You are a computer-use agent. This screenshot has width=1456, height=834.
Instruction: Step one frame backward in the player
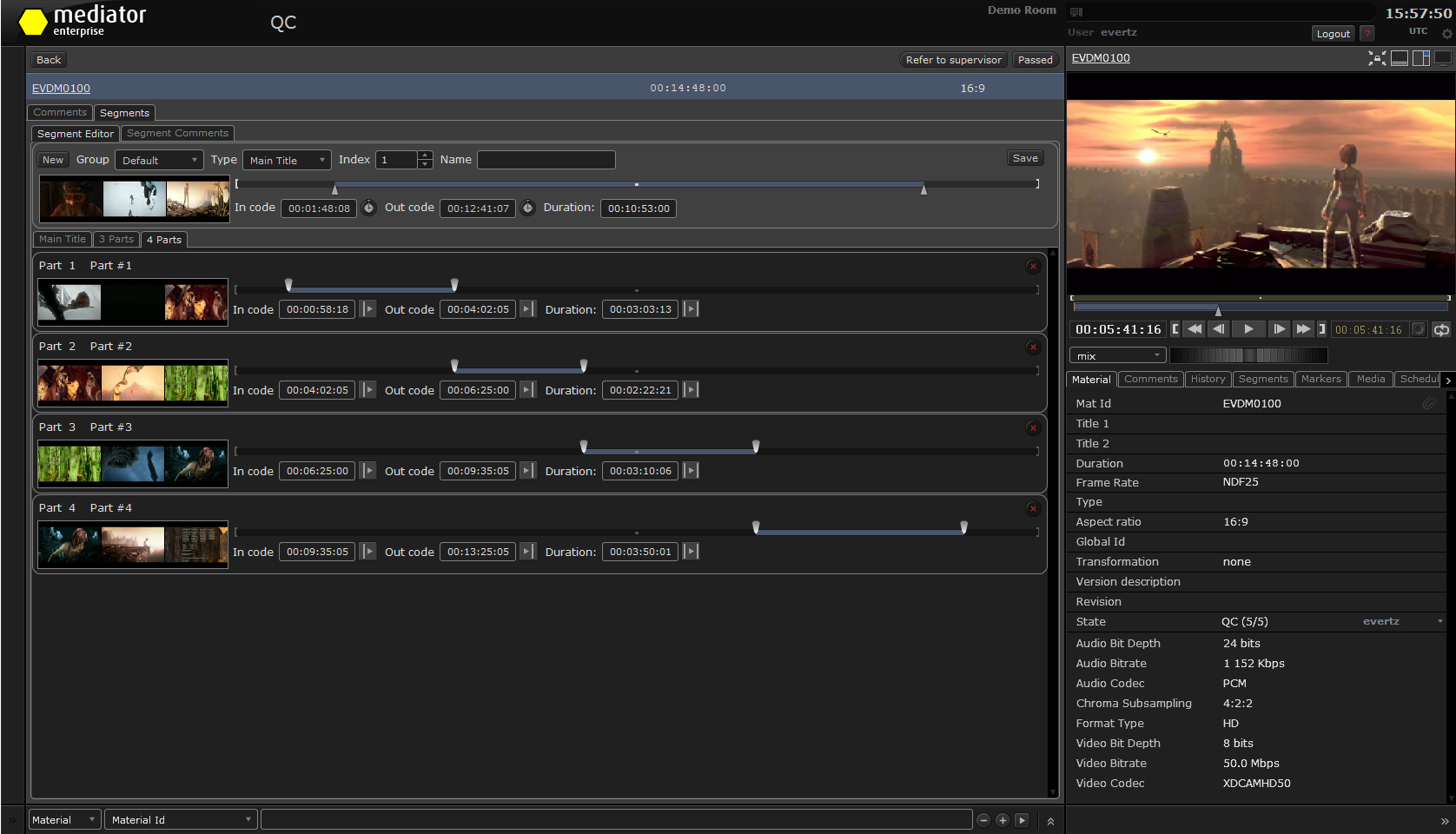pos(1219,329)
